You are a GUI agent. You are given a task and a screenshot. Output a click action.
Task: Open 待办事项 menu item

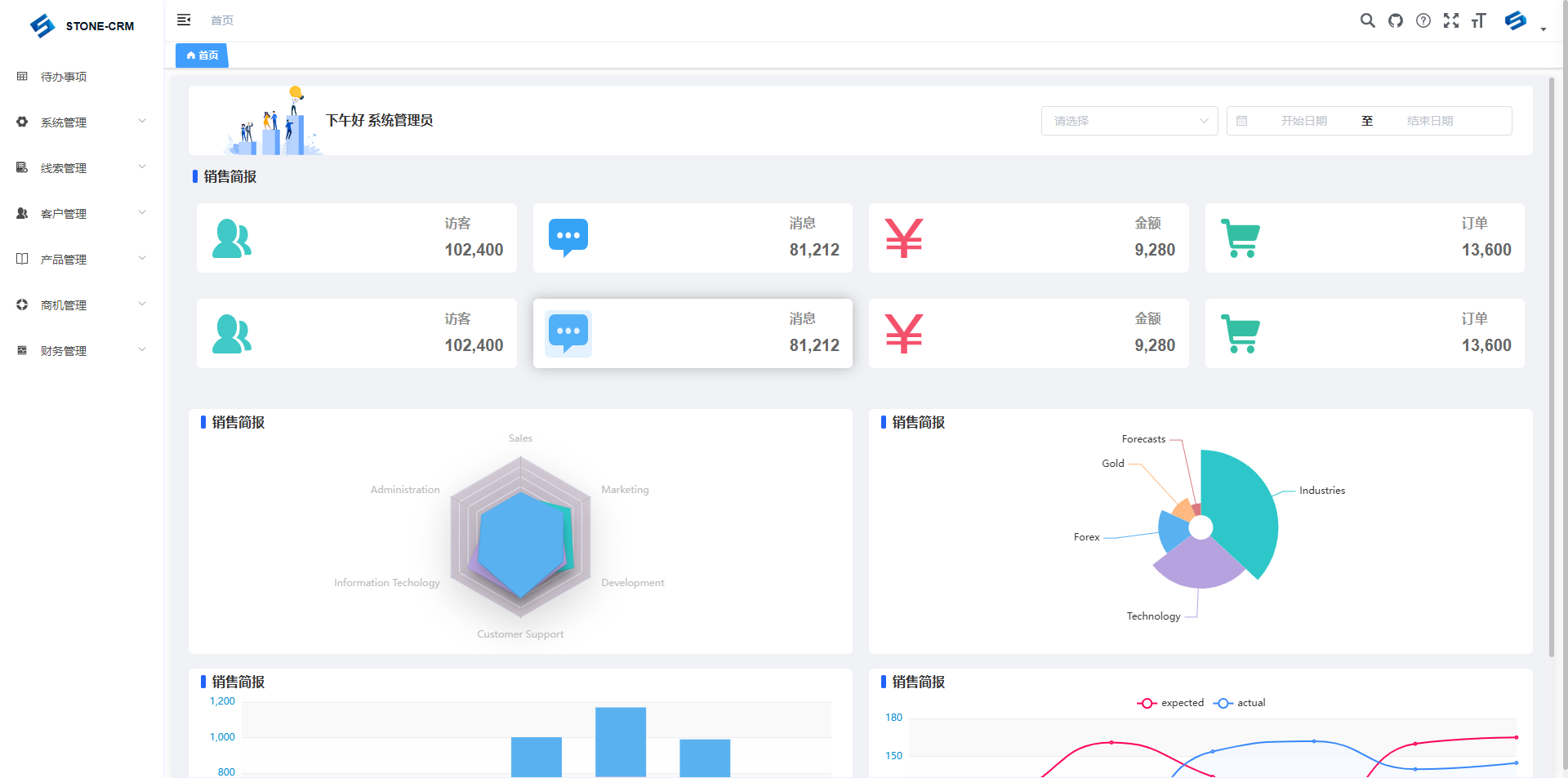click(82, 77)
